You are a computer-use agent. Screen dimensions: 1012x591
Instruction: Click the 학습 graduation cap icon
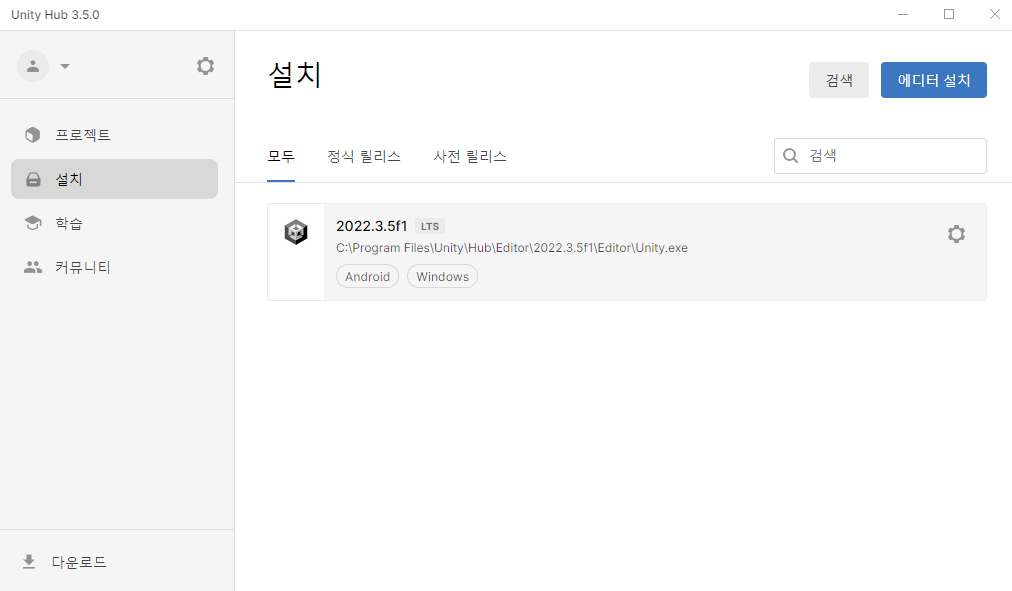(x=33, y=223)
